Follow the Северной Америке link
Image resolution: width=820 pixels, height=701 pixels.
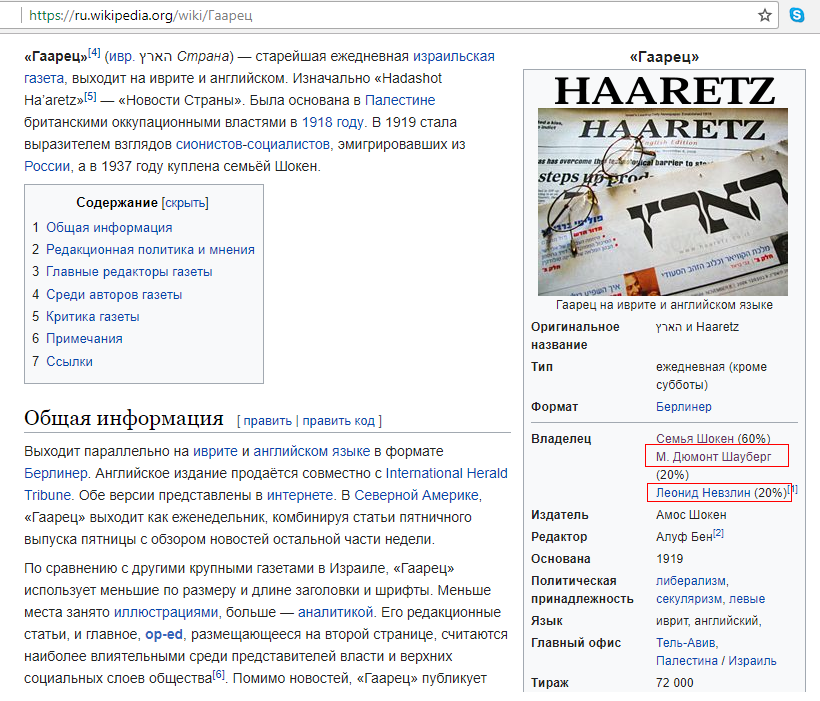click(x=417, y=495)
